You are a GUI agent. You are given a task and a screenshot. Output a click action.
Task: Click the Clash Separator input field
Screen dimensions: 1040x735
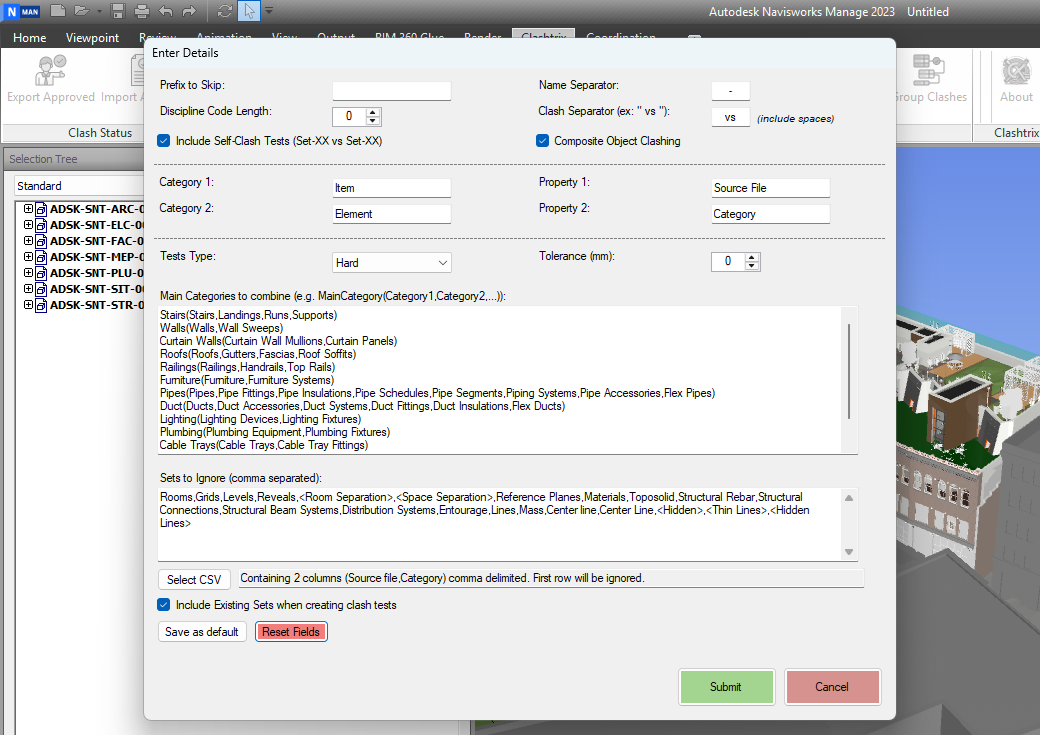click(730, 117)
